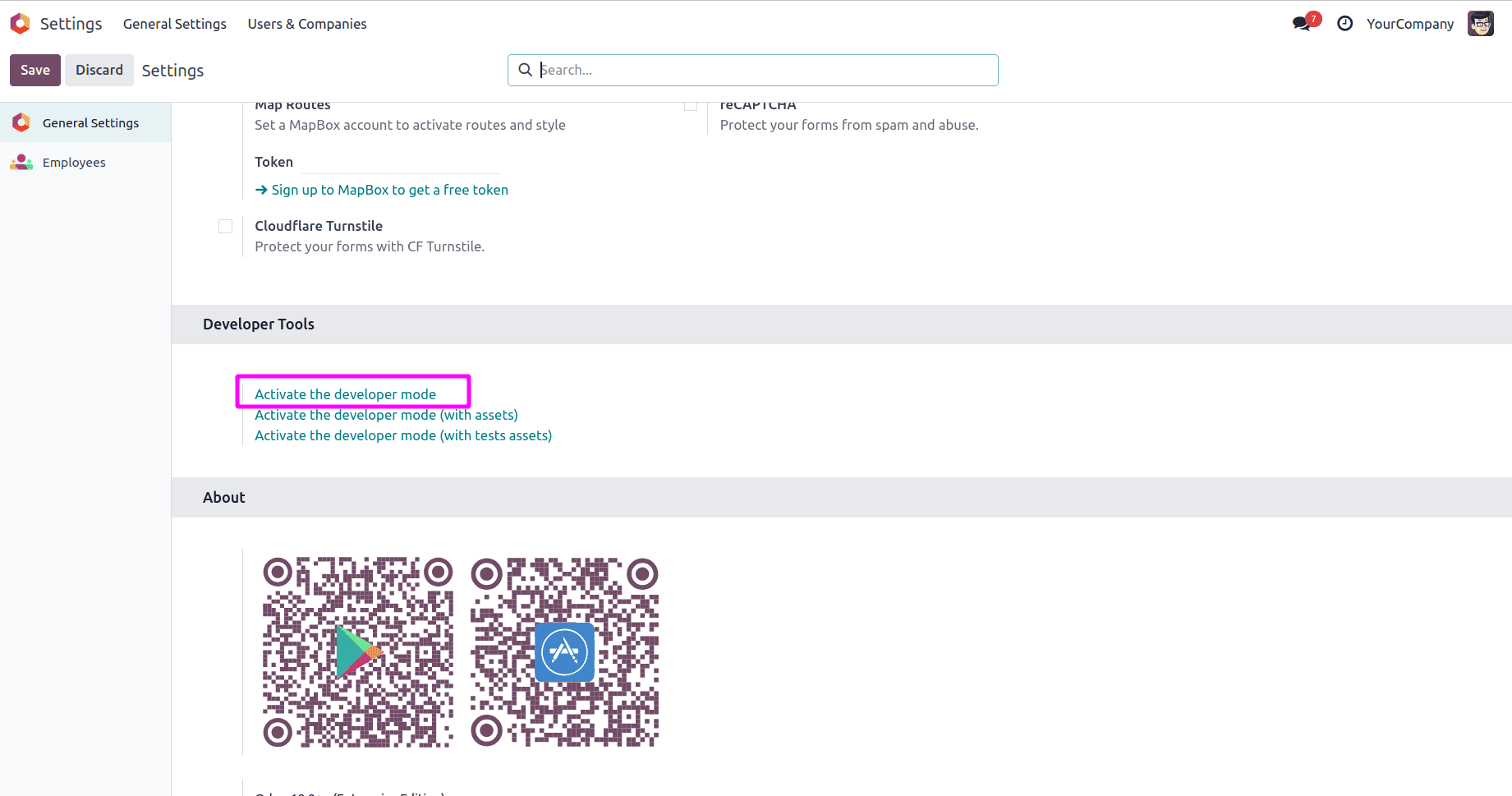Open the user avatar profile menu

pos(1481,24)
